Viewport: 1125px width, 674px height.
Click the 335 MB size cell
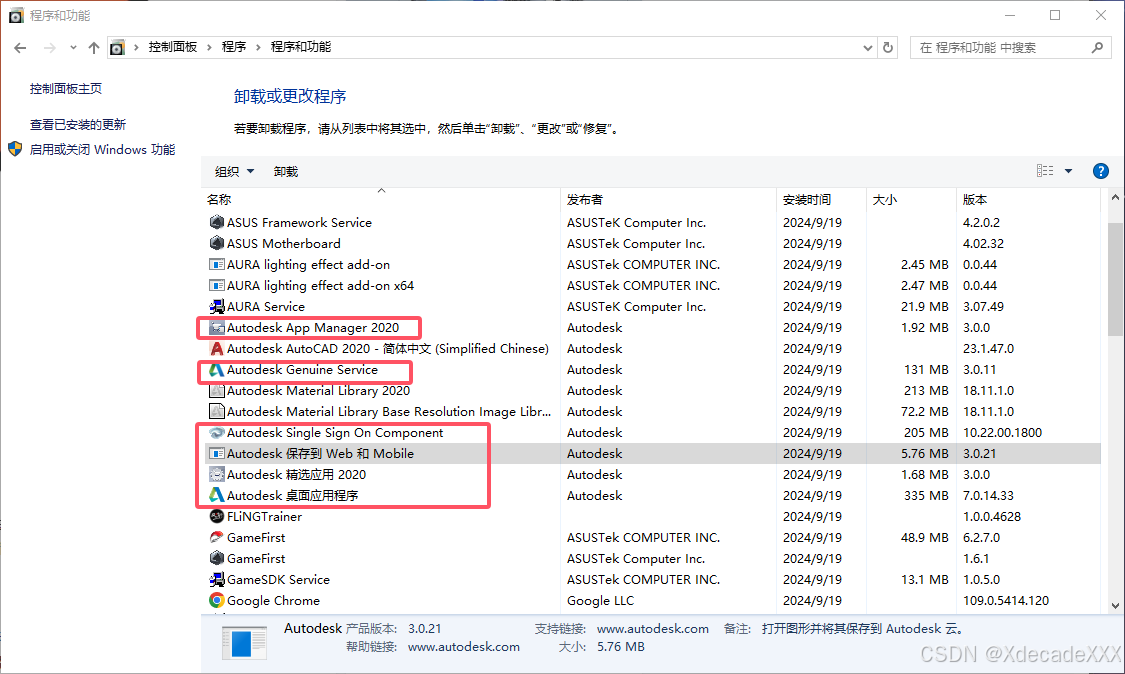coord(926,495)
